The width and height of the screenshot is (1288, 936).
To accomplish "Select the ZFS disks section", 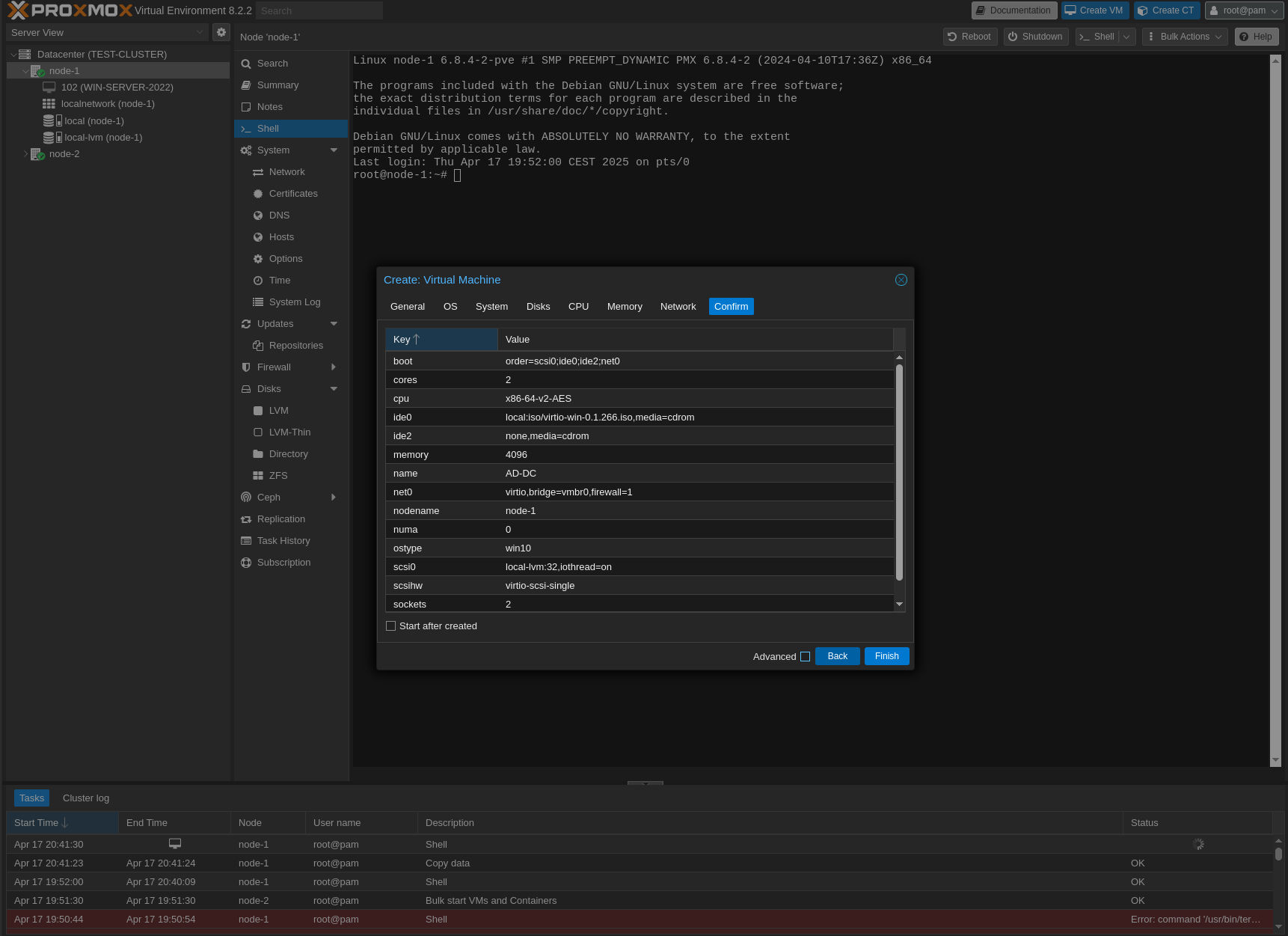I will click(277, 475).
